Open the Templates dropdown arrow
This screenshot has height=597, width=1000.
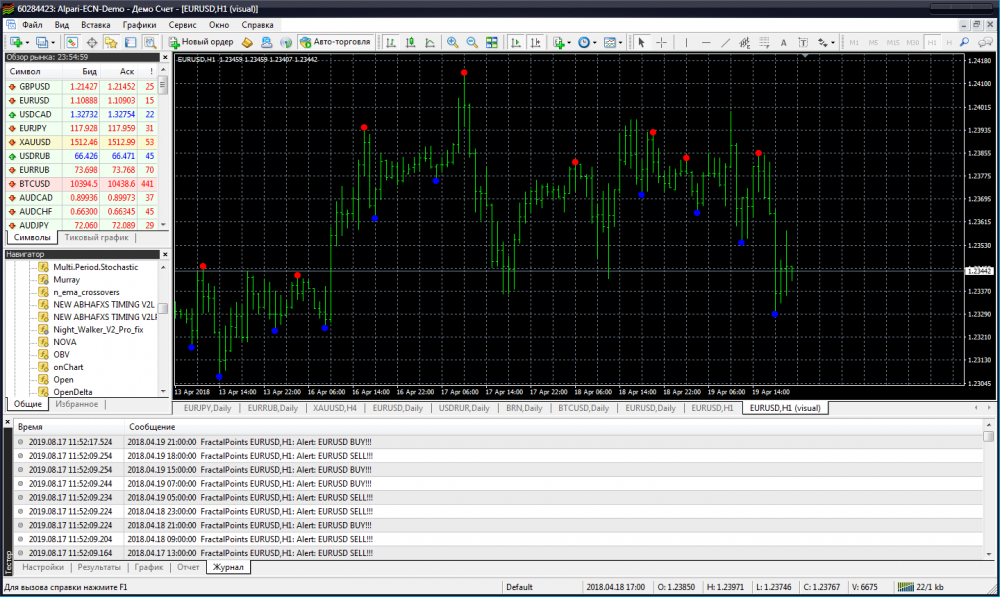pos(621,43)
